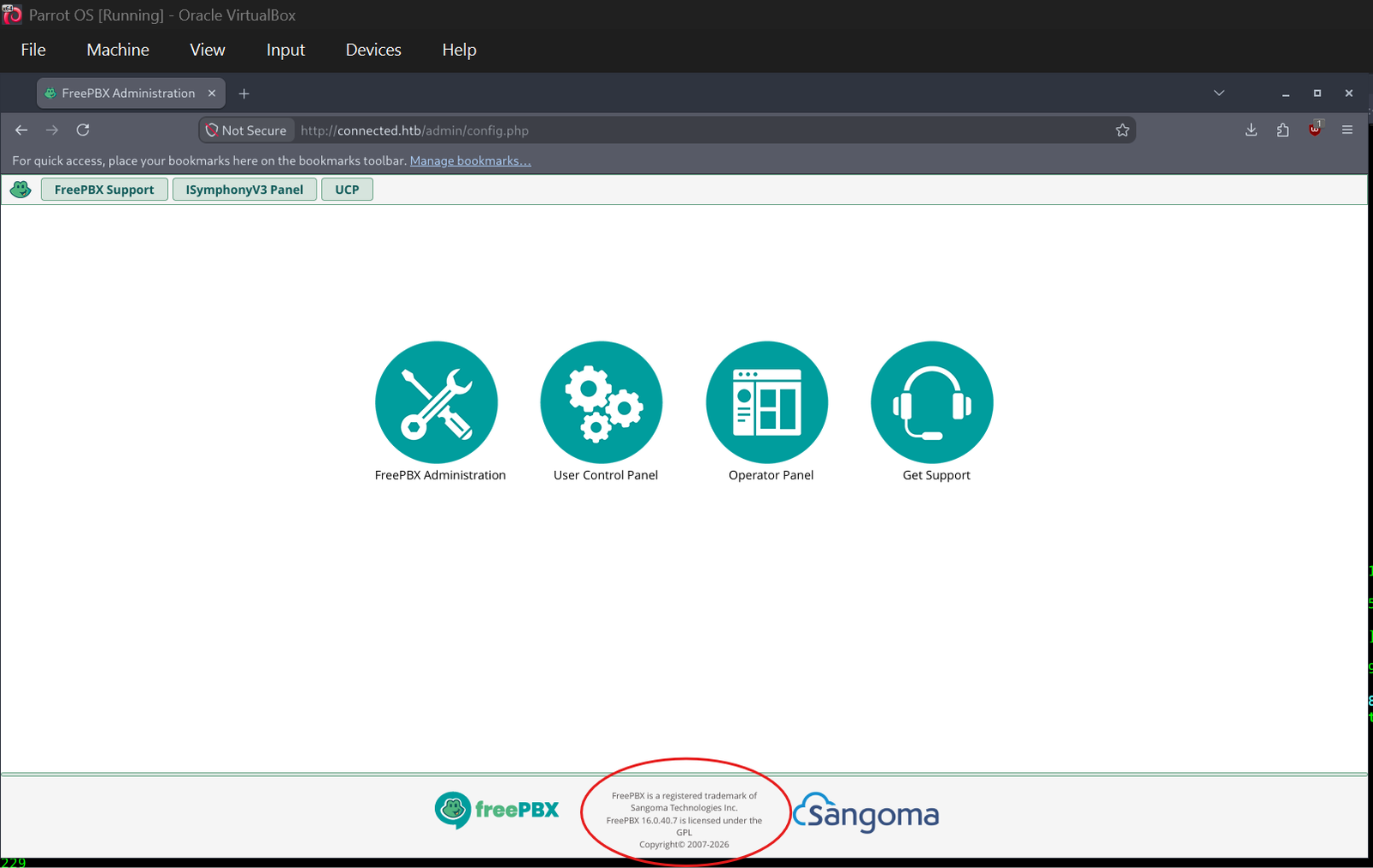The image size is (1373, 868).
Task: Open FreePBX Administration wrench icon
Action: point(436,402)
